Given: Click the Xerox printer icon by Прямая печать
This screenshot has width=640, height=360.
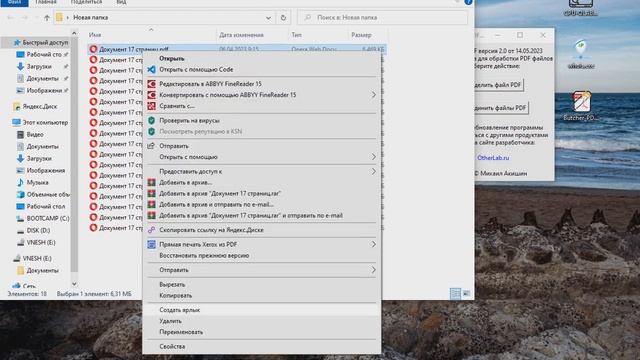Looking at the screenshot, I should click(x=151, y=244).
